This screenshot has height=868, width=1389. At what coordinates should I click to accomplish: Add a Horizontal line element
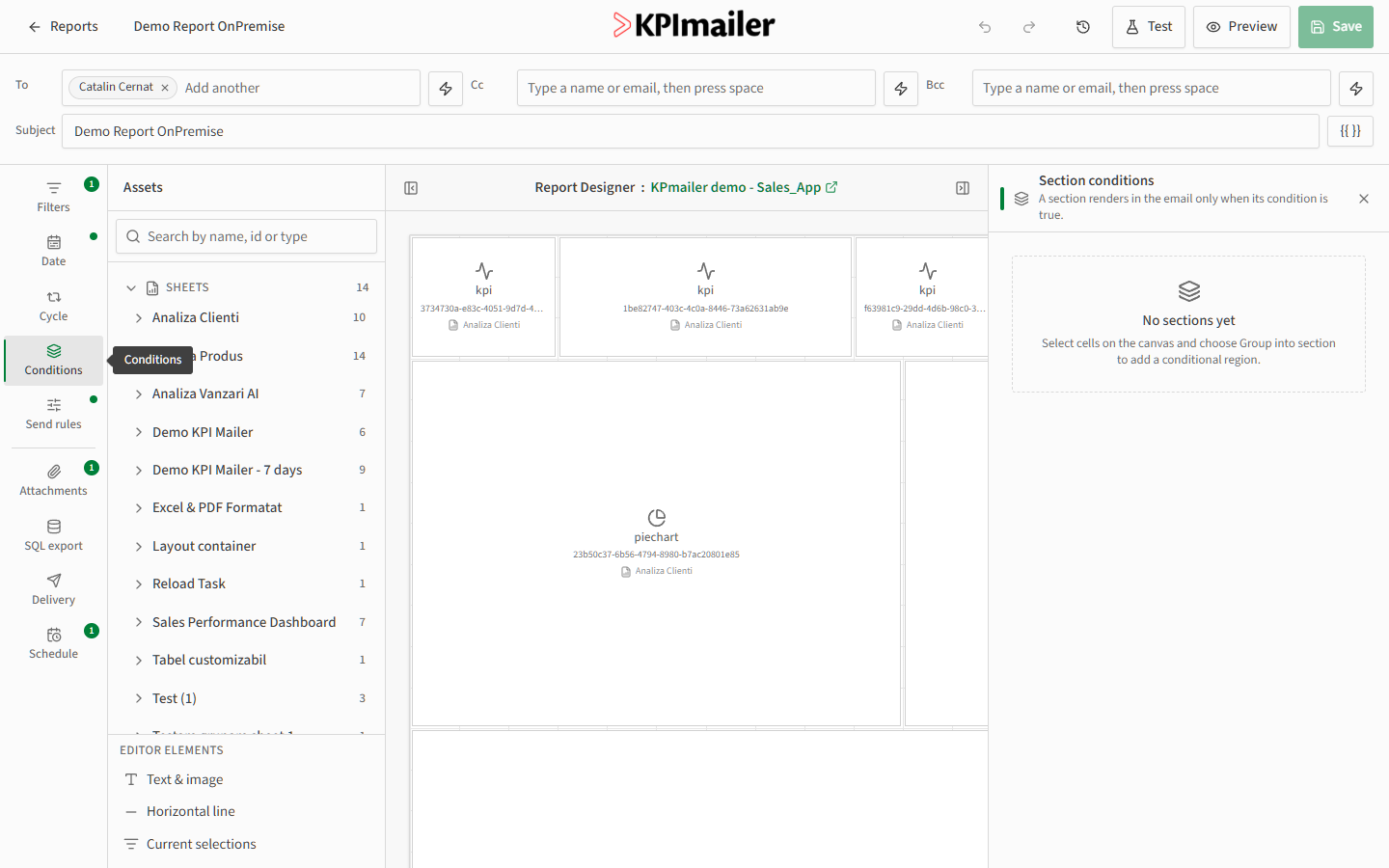click(246, 811)
